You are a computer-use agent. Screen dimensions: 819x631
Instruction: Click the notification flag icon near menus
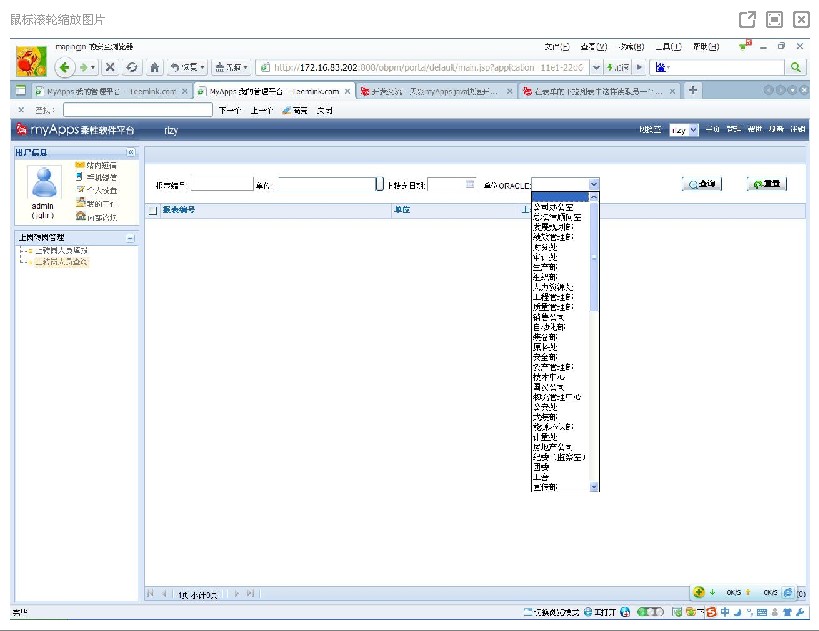[x=745, y=46]
